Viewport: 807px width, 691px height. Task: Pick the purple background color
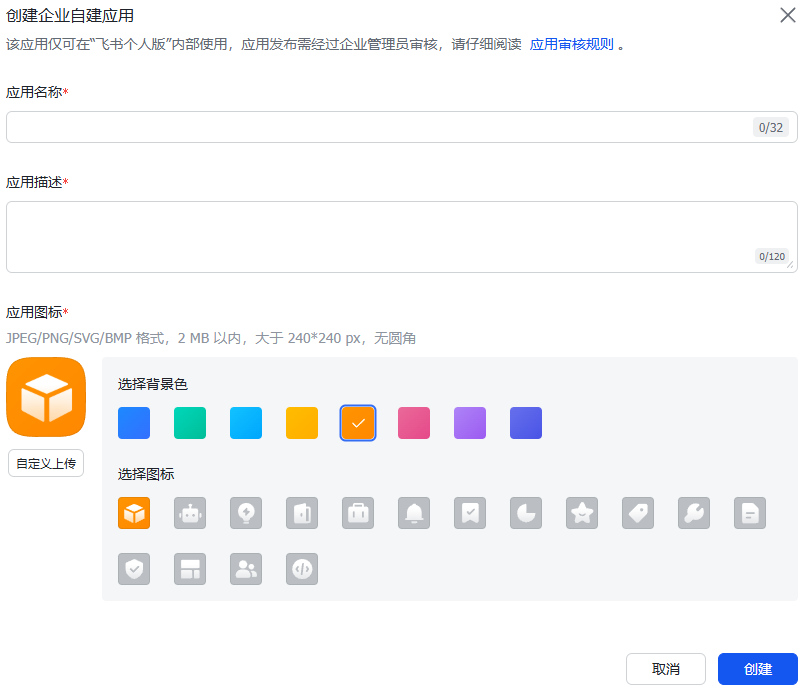[x=470, y=423]
